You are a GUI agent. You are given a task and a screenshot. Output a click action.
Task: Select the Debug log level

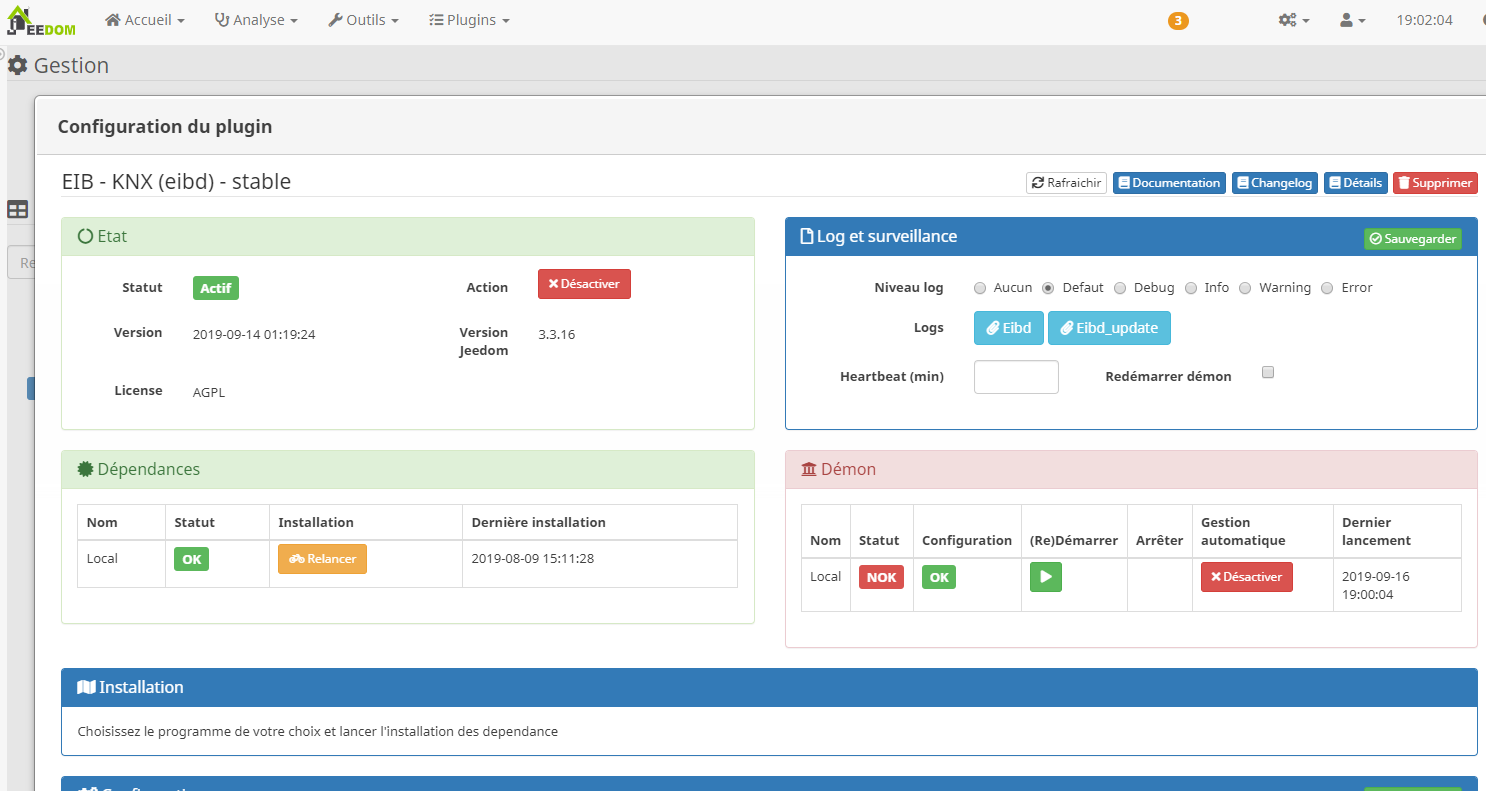coord(1120,288)
